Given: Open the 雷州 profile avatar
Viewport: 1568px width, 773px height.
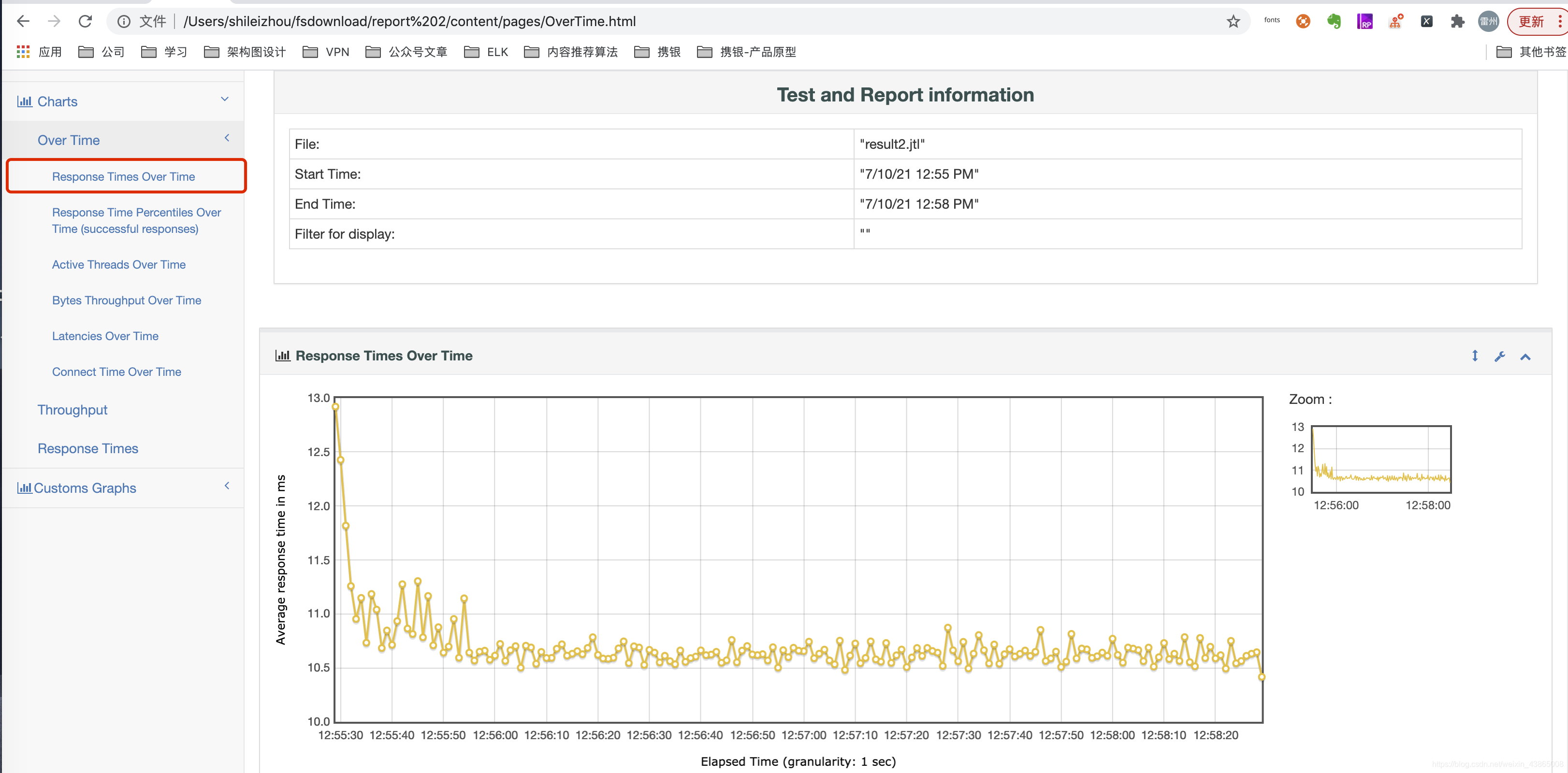Looking at the screenshot, I should (x=1488, y=21).
